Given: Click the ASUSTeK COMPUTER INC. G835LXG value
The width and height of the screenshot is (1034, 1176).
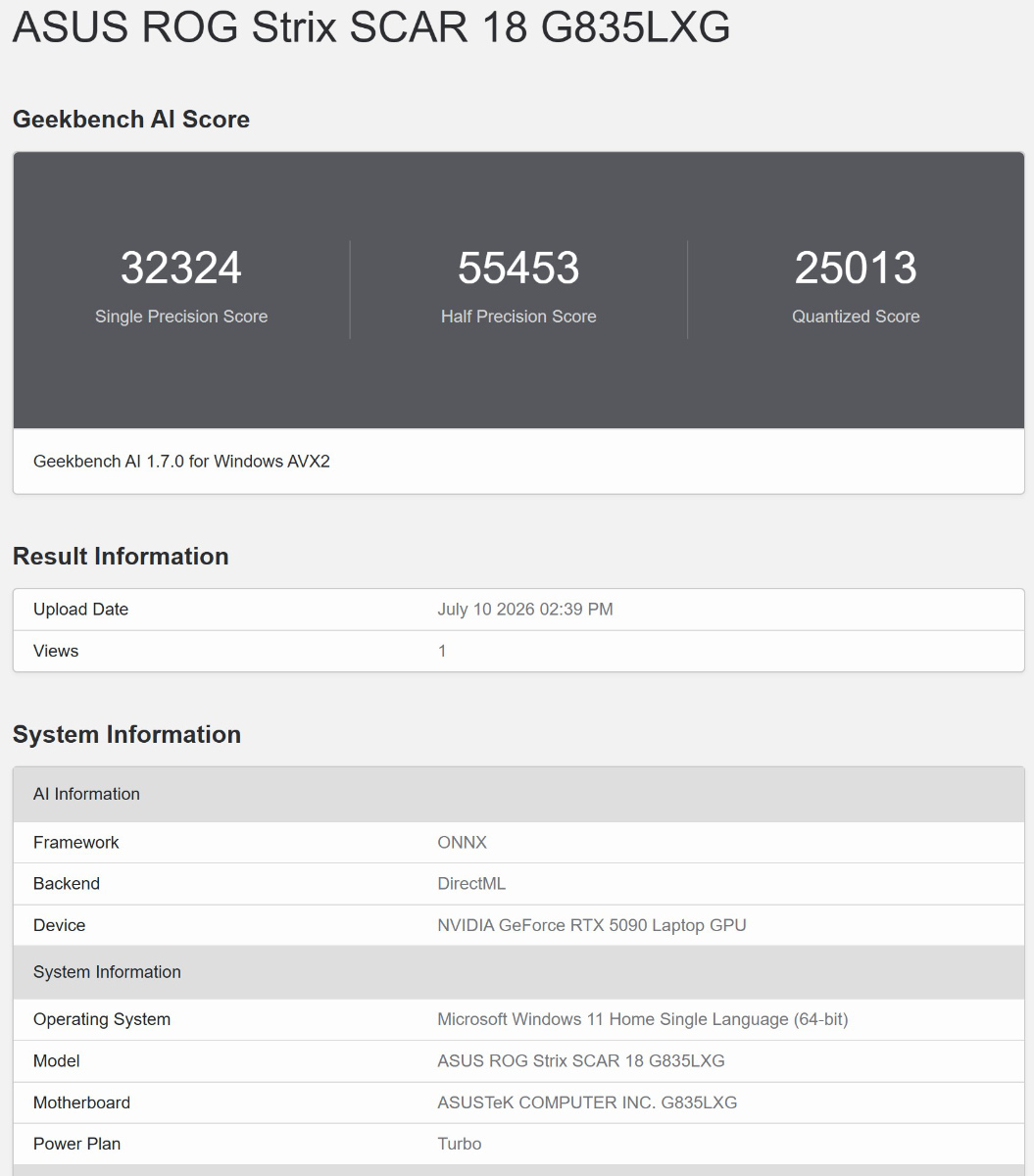Looking at the screenshot, I should 587,1102.
